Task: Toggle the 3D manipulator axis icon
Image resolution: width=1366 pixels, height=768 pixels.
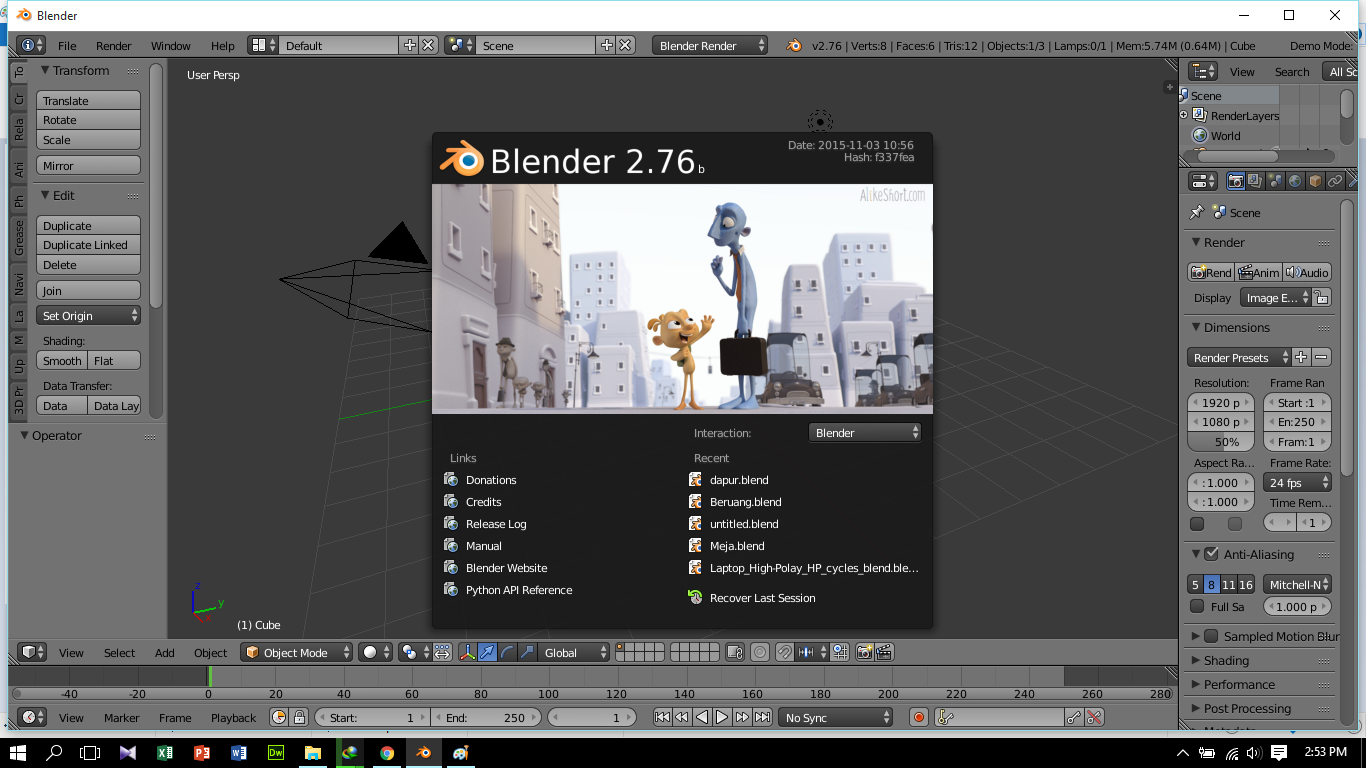Action: (x=468, y=652)
